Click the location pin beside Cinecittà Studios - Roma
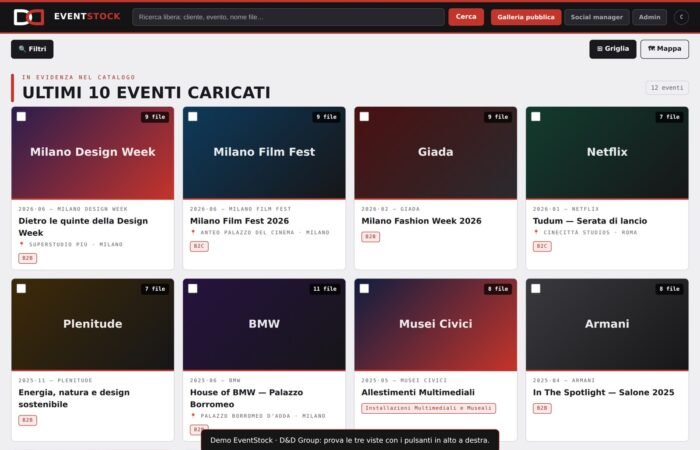Screen dimensions: 700x450 (536, 232)
